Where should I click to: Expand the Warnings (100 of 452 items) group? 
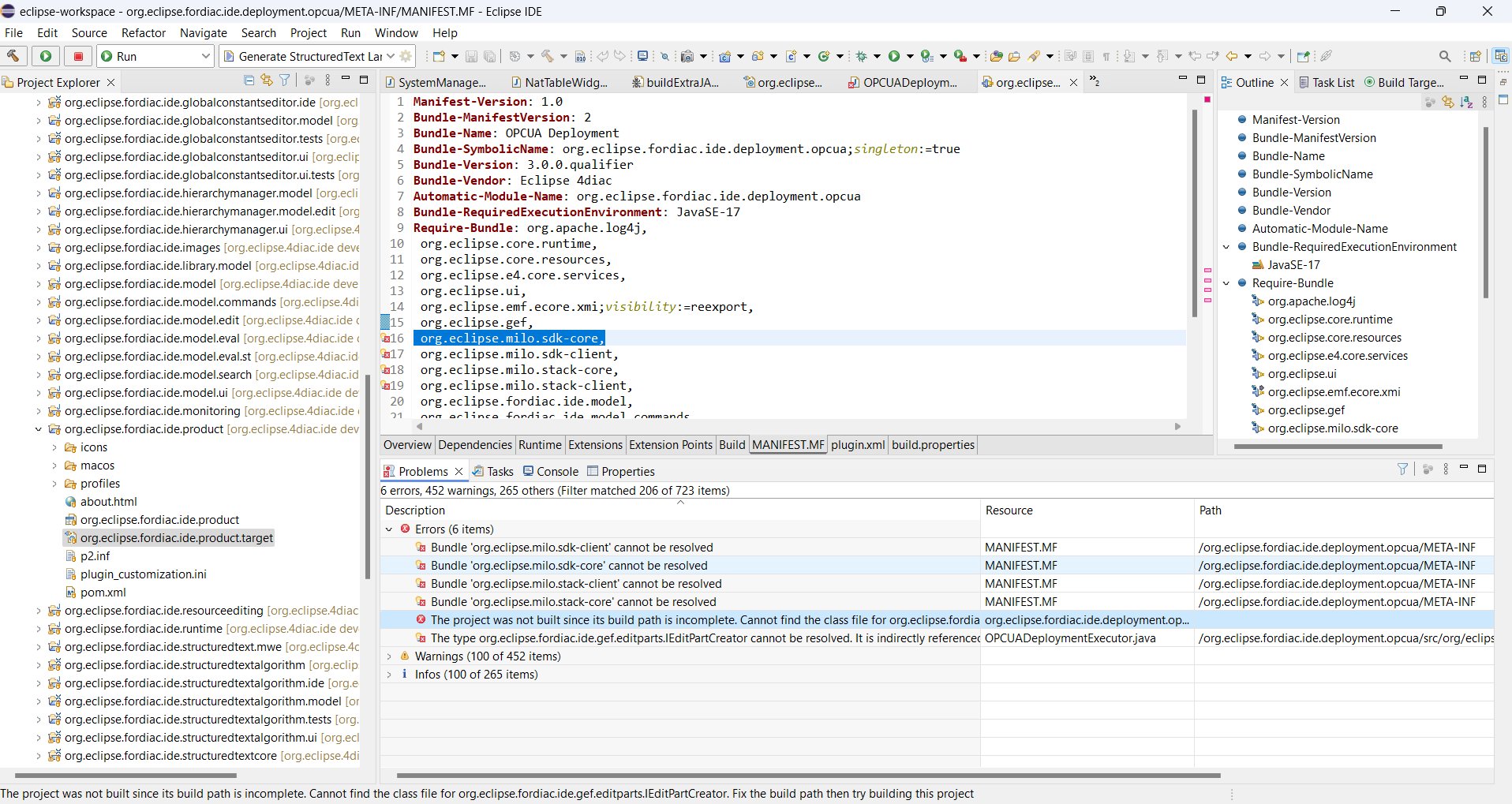[389, 656]
